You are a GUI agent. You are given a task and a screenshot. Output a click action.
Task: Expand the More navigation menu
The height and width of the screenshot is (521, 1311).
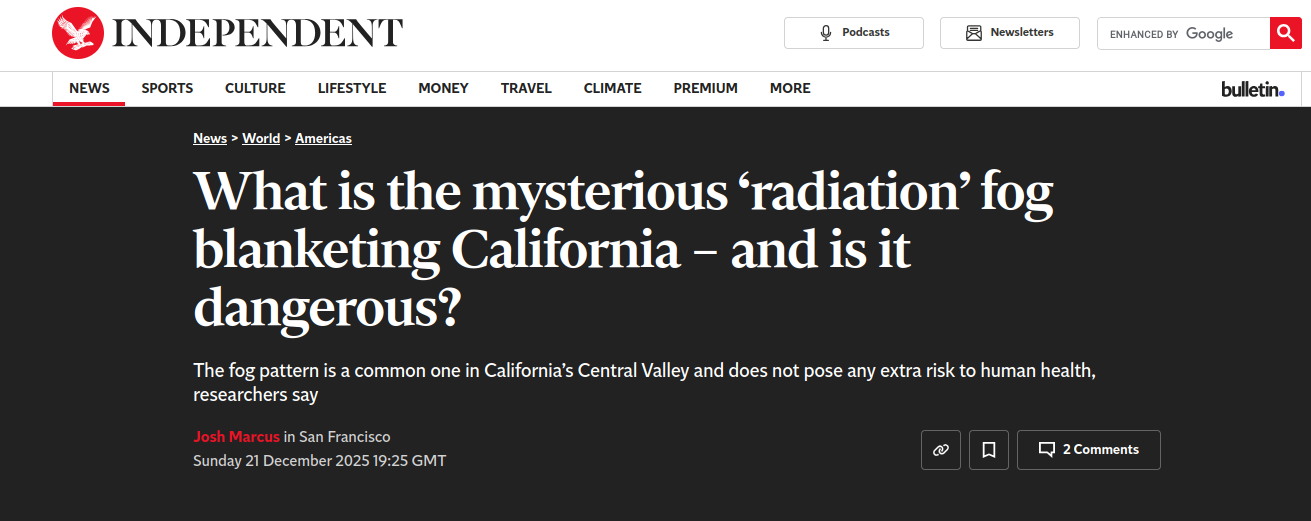[x=790, y=88]
